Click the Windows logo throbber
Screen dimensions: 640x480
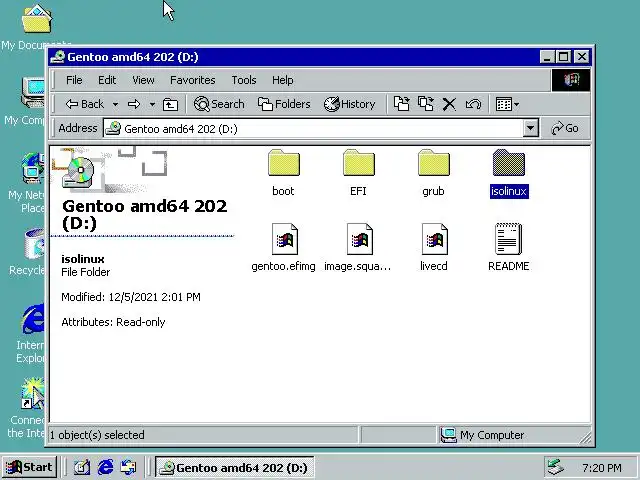[x=571, y=80]
